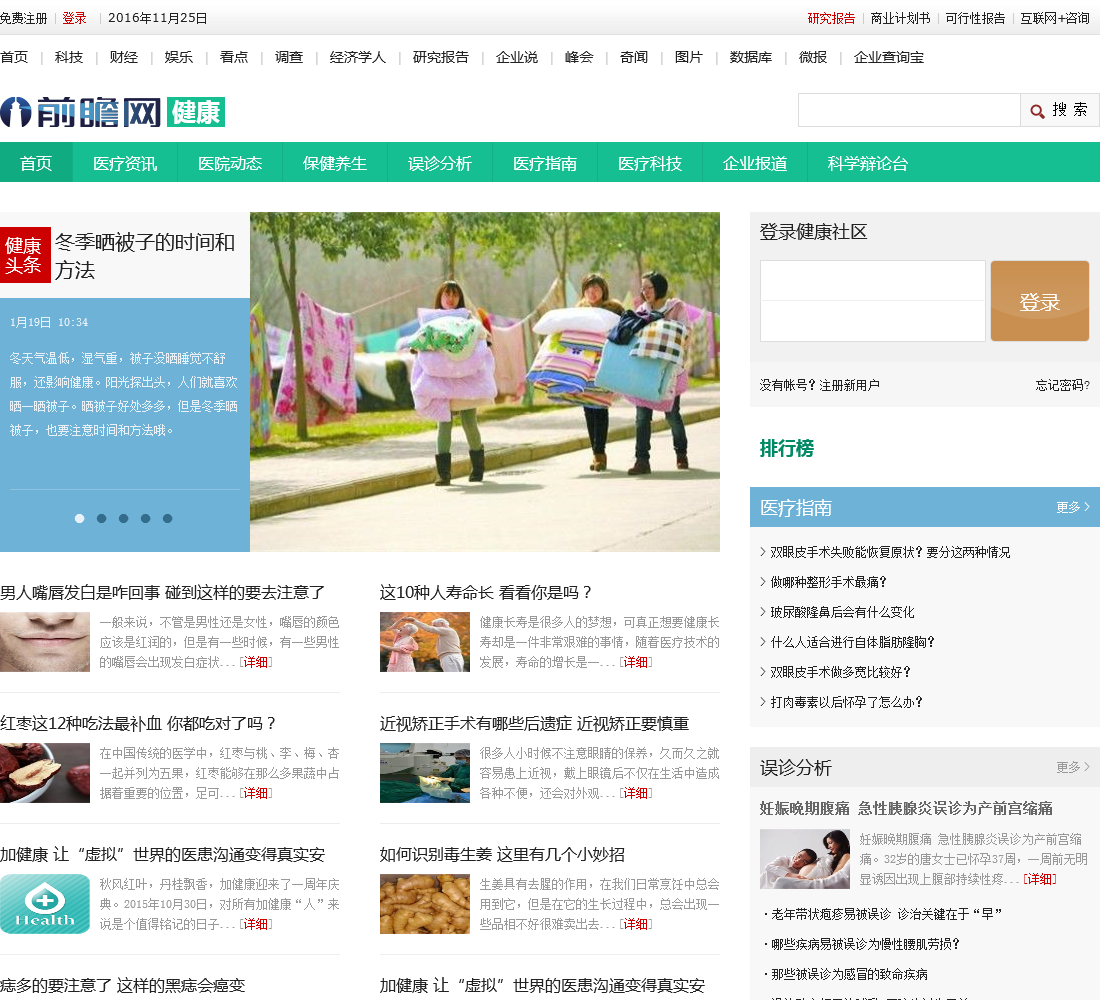This screenshot has width=1100, height=1000.
Task: Open the 医疗科技 nav tab
Action: tap(650, 163)
